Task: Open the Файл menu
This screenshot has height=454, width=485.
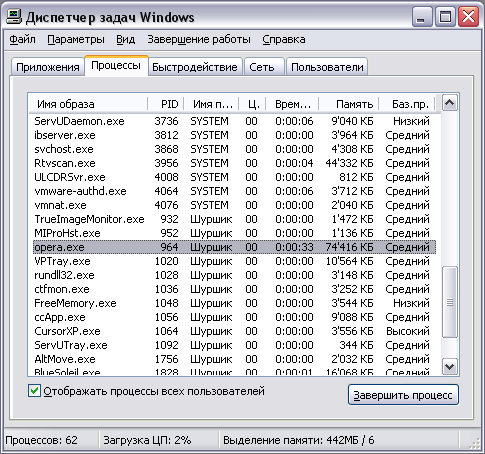Action: (x=22, y=39)
